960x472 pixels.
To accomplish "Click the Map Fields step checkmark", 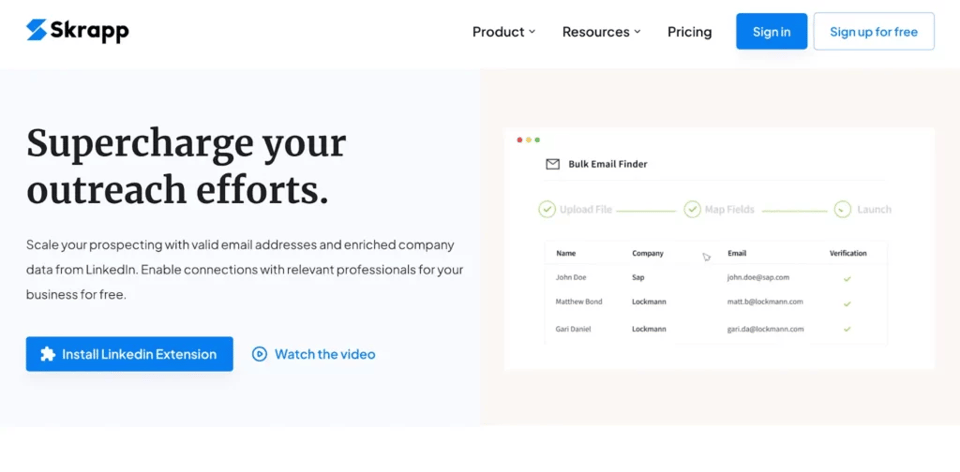I will 692,209.
